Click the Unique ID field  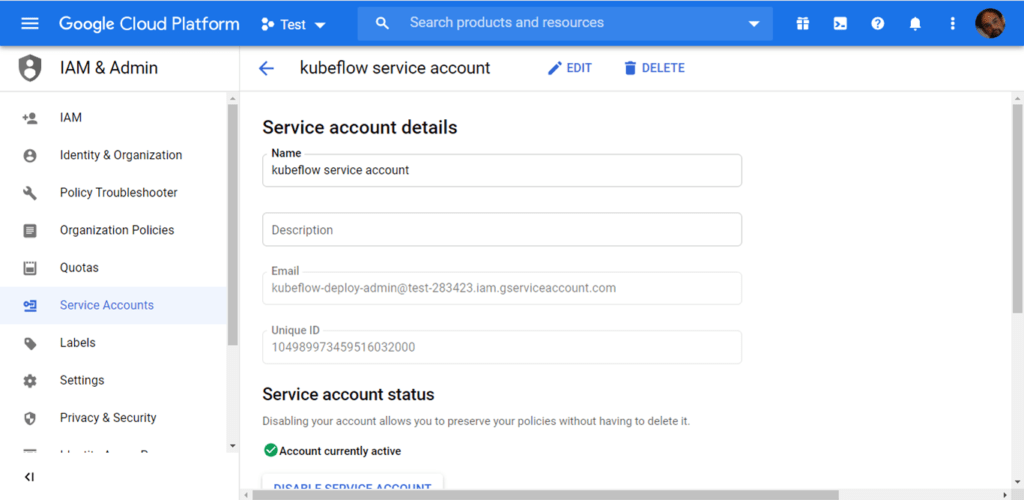click(x=502, y=347)
